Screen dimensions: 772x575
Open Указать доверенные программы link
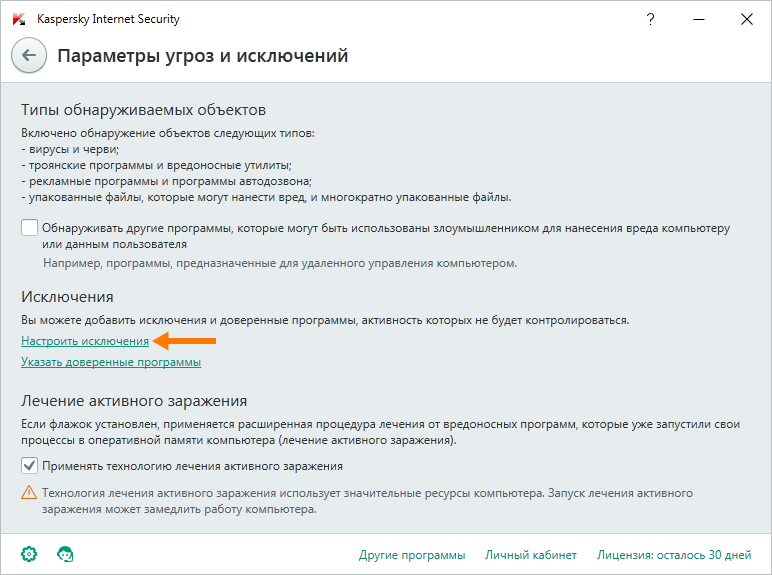coord(111,362)
